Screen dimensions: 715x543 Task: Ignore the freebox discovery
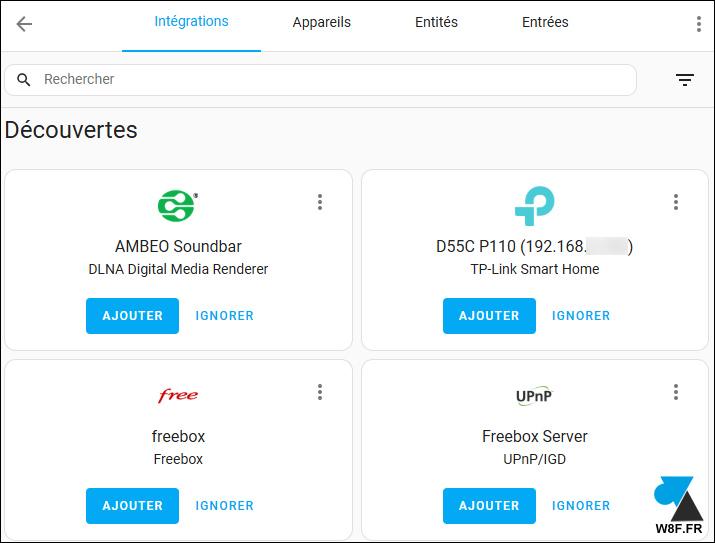[224, 506]
